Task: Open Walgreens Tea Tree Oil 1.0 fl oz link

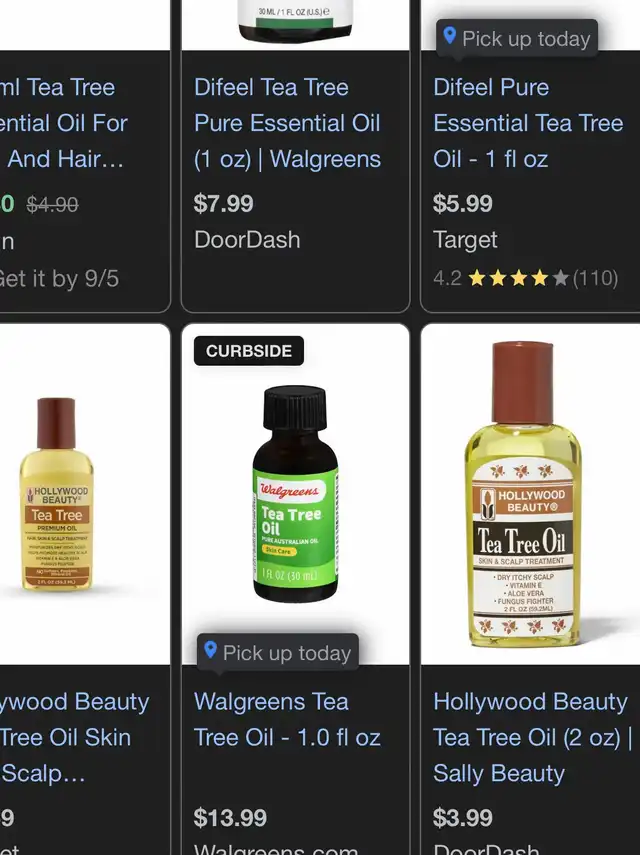Action: tap(287, 719)
